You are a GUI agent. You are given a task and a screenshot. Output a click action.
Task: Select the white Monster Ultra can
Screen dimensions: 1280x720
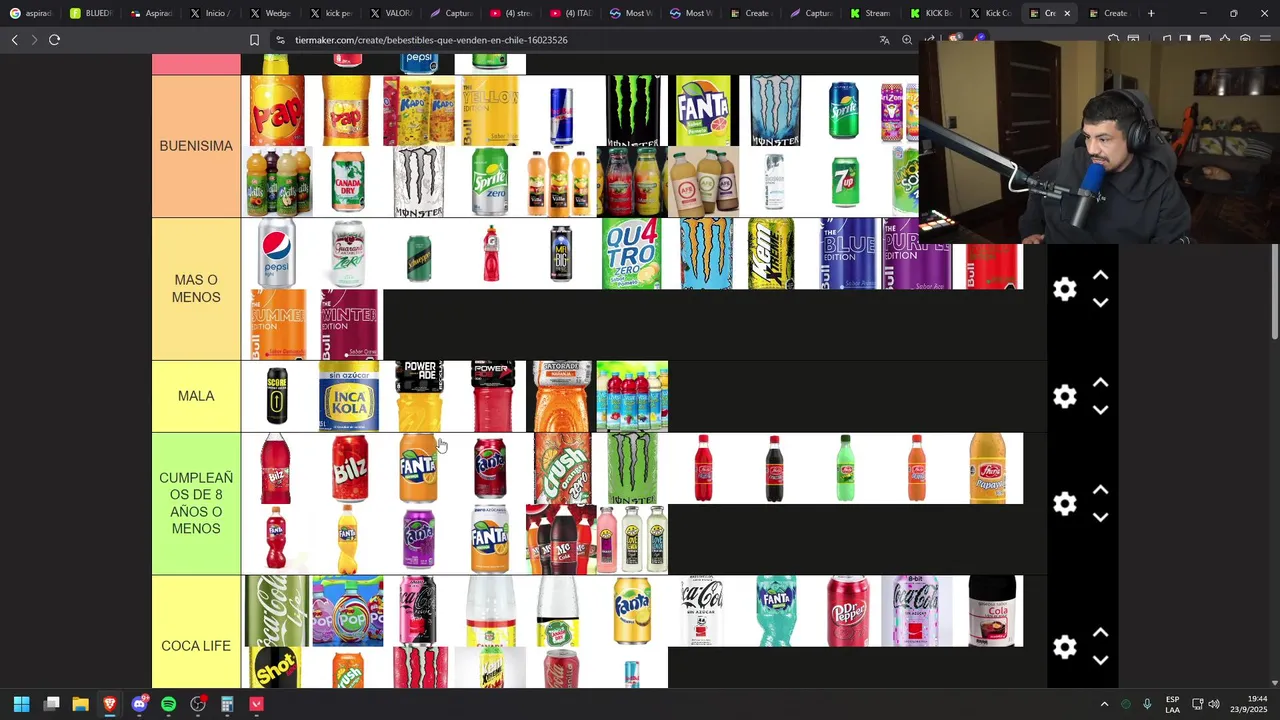[418, 182]
